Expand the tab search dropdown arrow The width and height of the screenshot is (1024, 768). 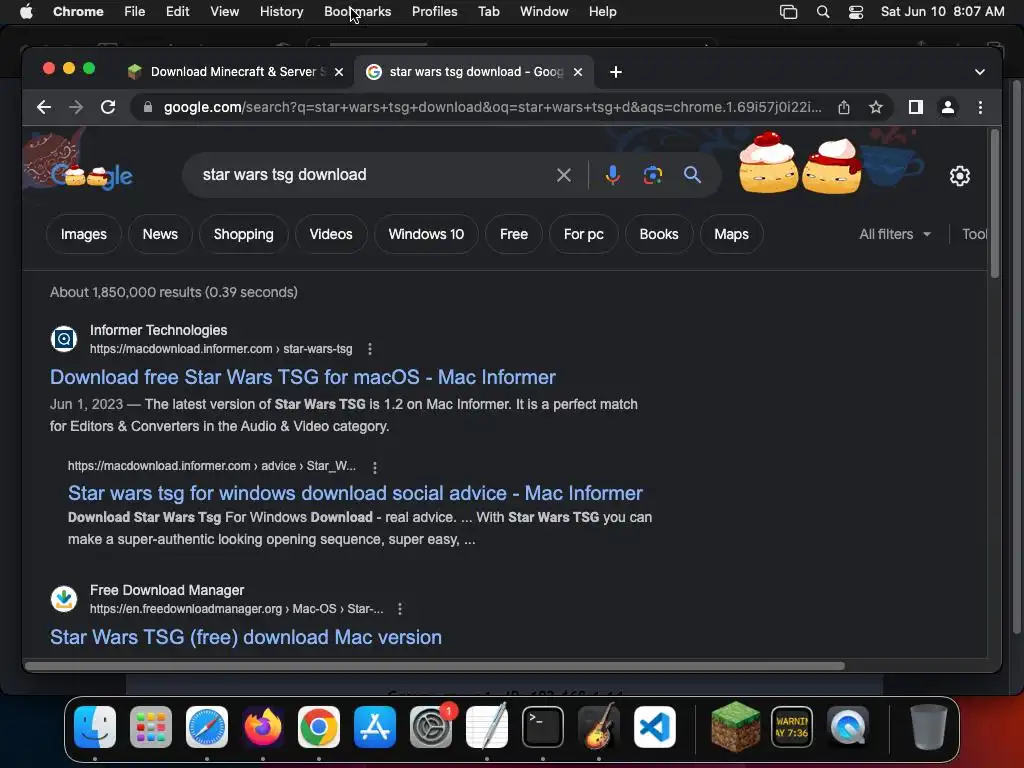click(980, 72)
